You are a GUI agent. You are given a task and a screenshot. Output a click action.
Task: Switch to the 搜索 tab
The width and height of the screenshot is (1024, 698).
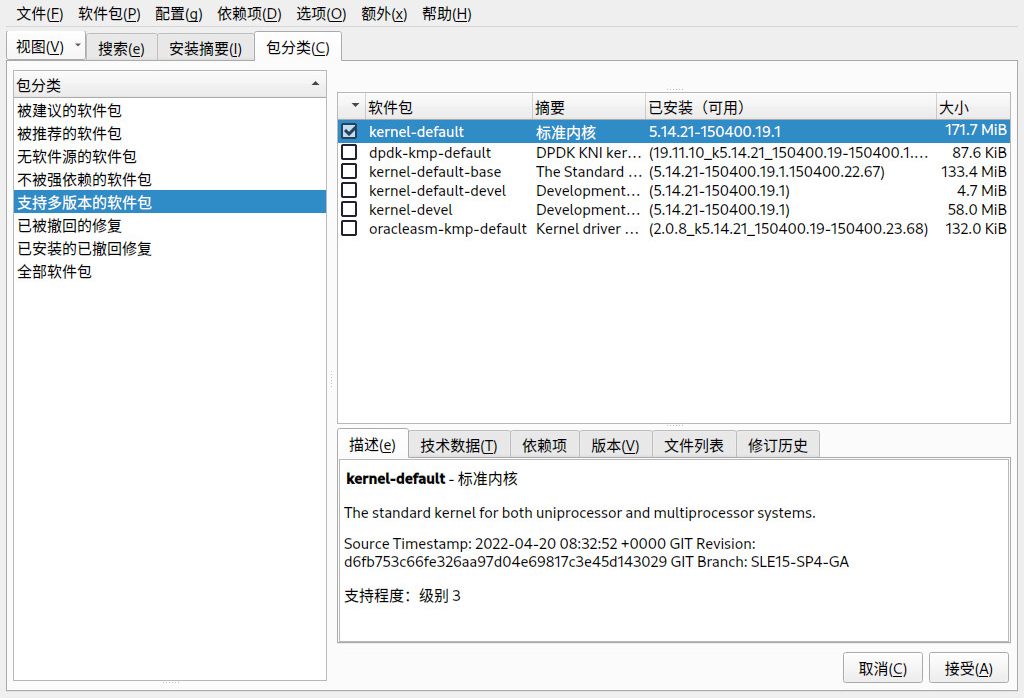click(121, 48)
